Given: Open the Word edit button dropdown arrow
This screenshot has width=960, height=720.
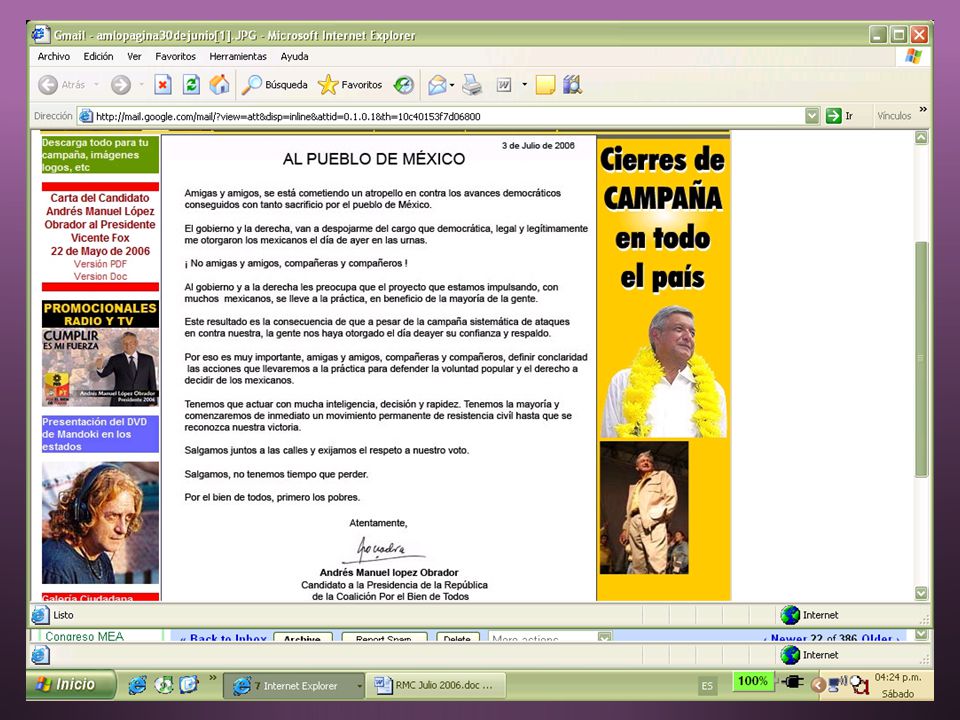Looking at the screenshot, I should tap(524, 84).
